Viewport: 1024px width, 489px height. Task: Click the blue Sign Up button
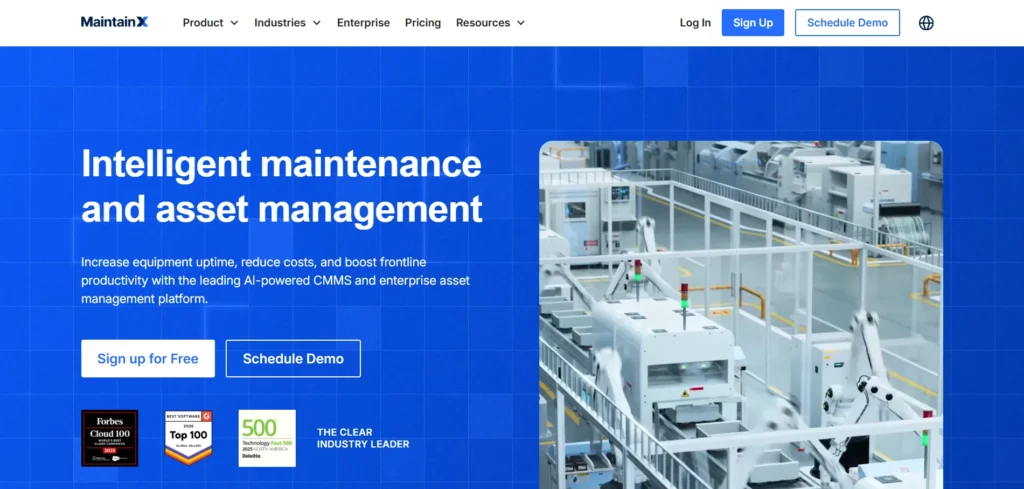click(x=753, y=23)
